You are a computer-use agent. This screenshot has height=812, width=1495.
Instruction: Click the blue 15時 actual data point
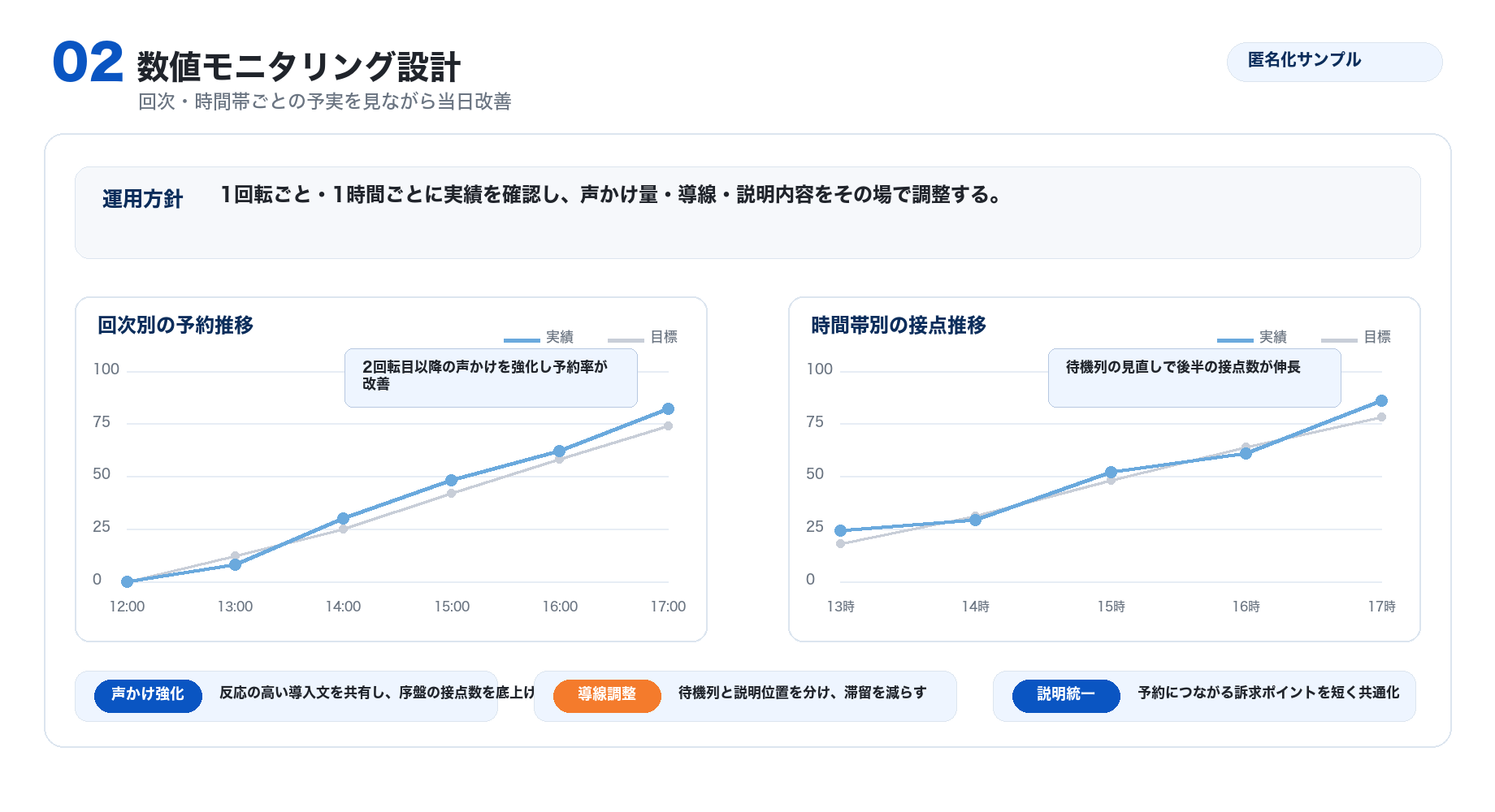pyautogui.click(x=1111, y=472)
